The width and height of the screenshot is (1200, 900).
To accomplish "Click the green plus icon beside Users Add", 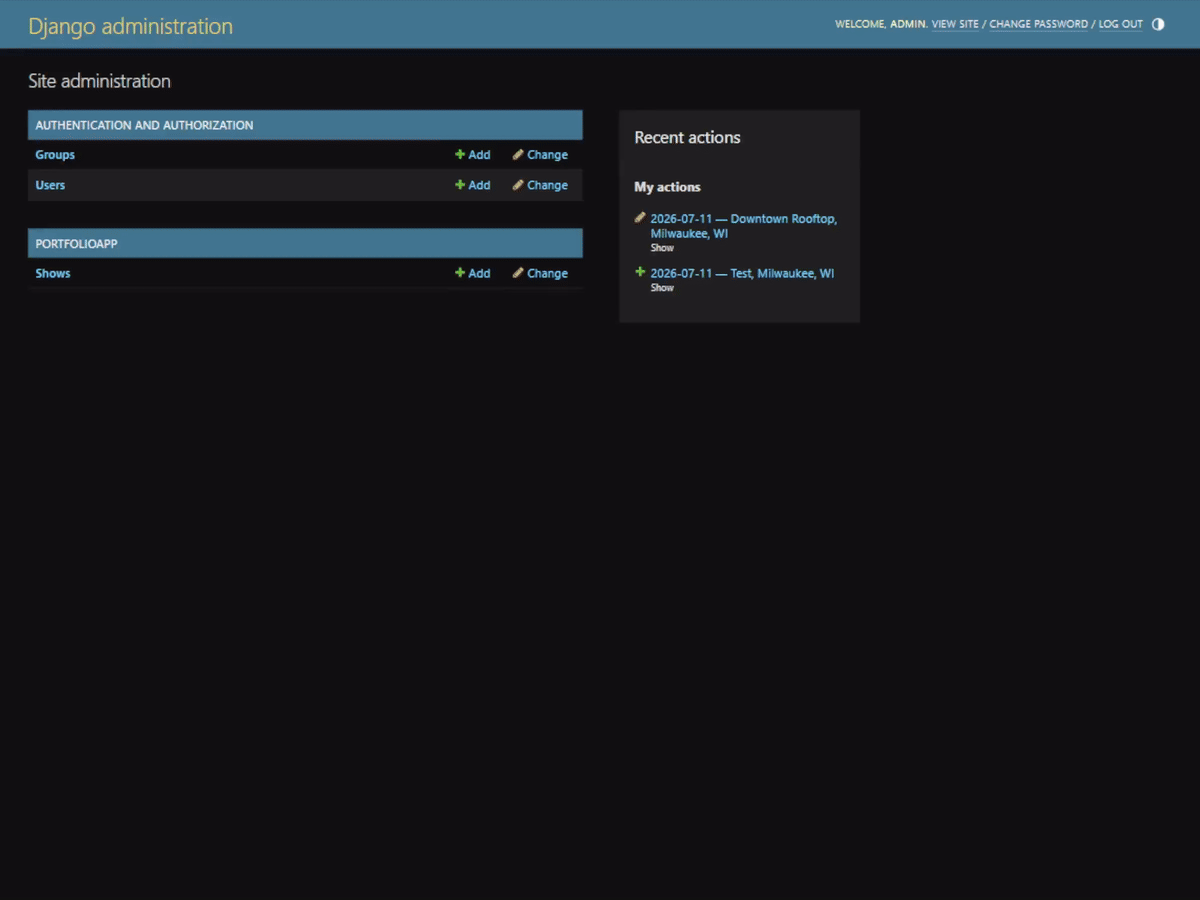I will [x=460, y=185].
